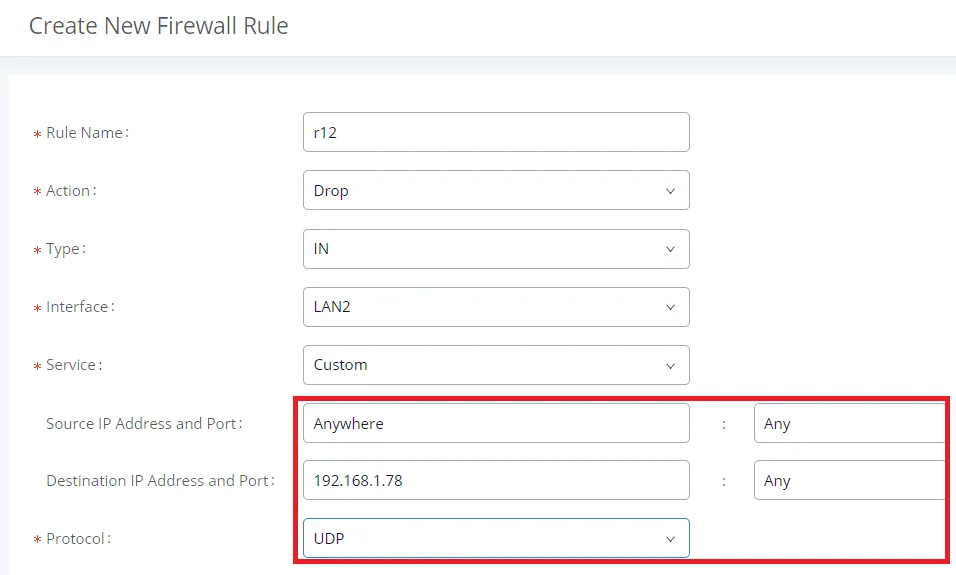Click the chevron arrow in the Action field
Screen dimensions: 956x575
pos(670,191)
